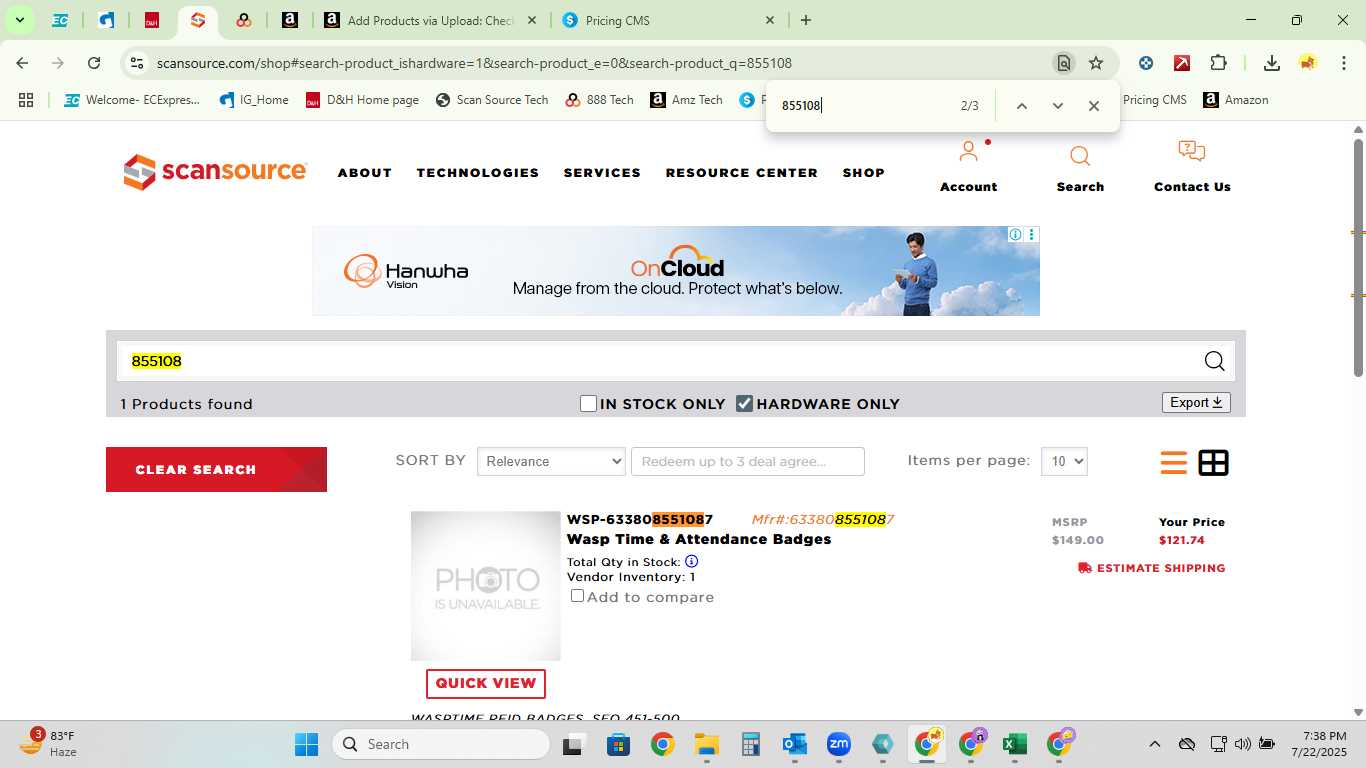Bookmark this page with star icon
This screenshot has width=1366, height=768.
point(1096,63)
